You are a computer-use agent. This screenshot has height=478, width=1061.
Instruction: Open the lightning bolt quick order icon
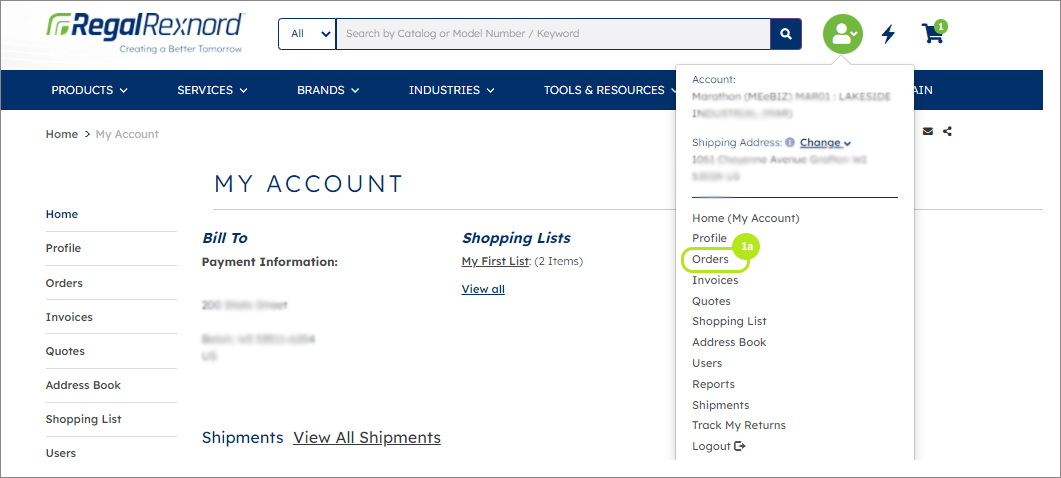point(888,34)
